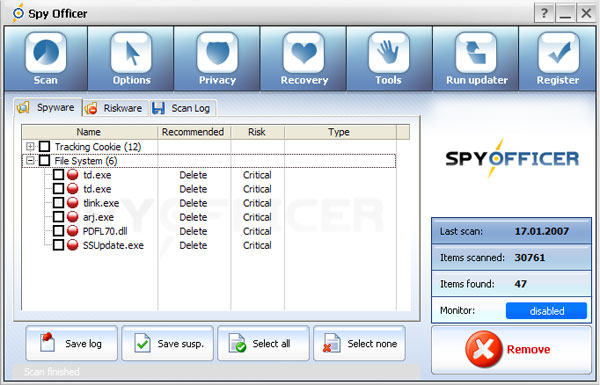Open Options with the cursor icon
This screenshot has height=385, width=600.
[x=131, y=52]
